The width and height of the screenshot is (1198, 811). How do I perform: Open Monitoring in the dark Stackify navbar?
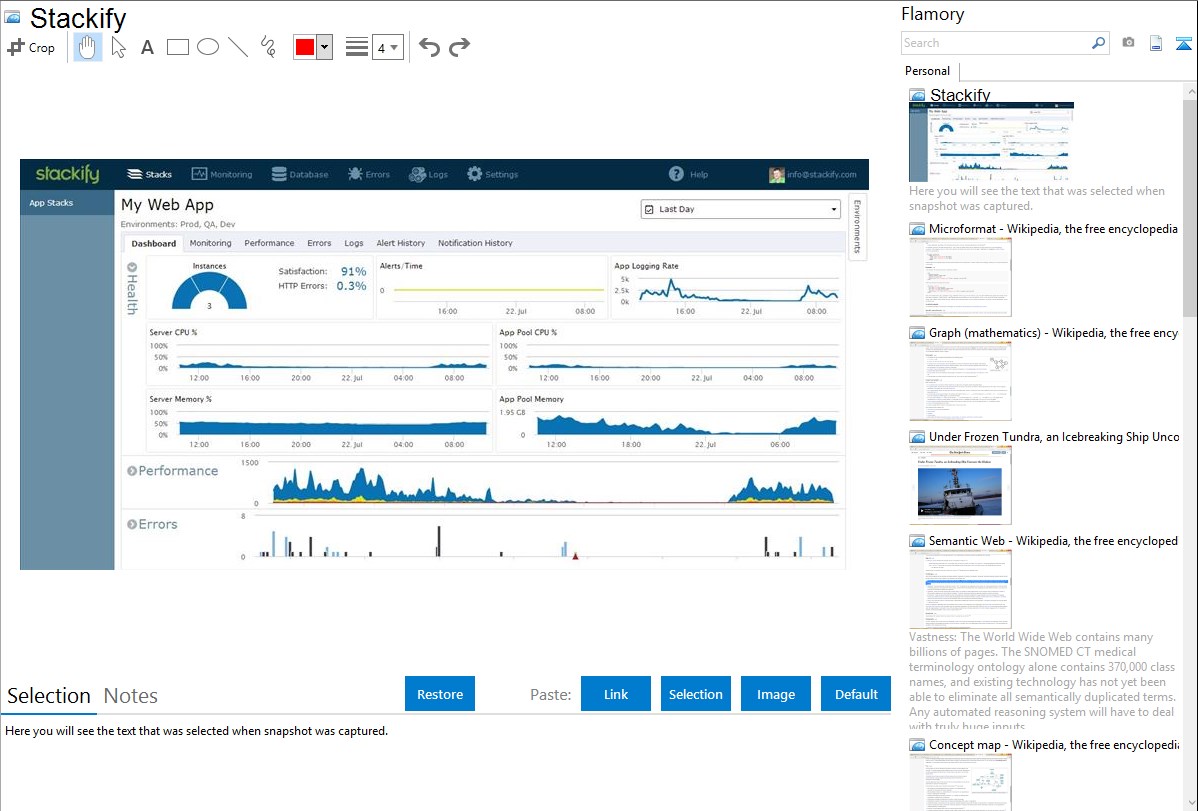[x=222, y=174]
